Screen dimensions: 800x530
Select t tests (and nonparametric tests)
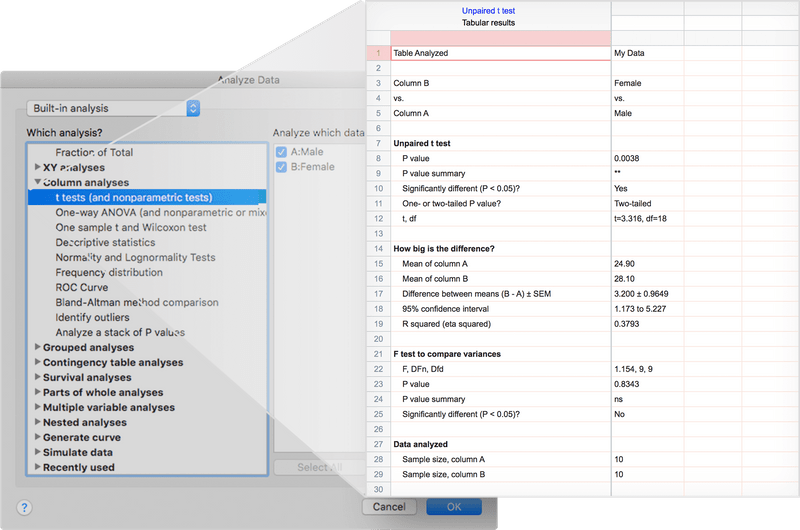pos(134,198)
